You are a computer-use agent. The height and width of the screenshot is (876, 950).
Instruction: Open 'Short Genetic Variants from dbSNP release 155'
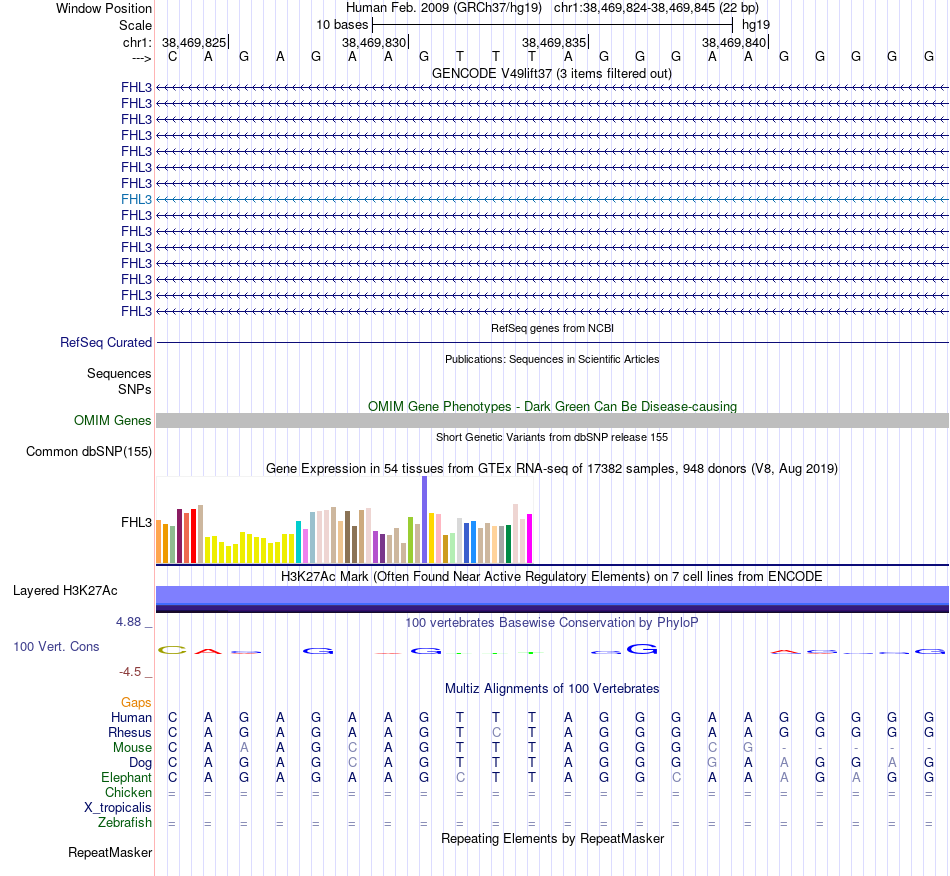click(x=552, y=437)
